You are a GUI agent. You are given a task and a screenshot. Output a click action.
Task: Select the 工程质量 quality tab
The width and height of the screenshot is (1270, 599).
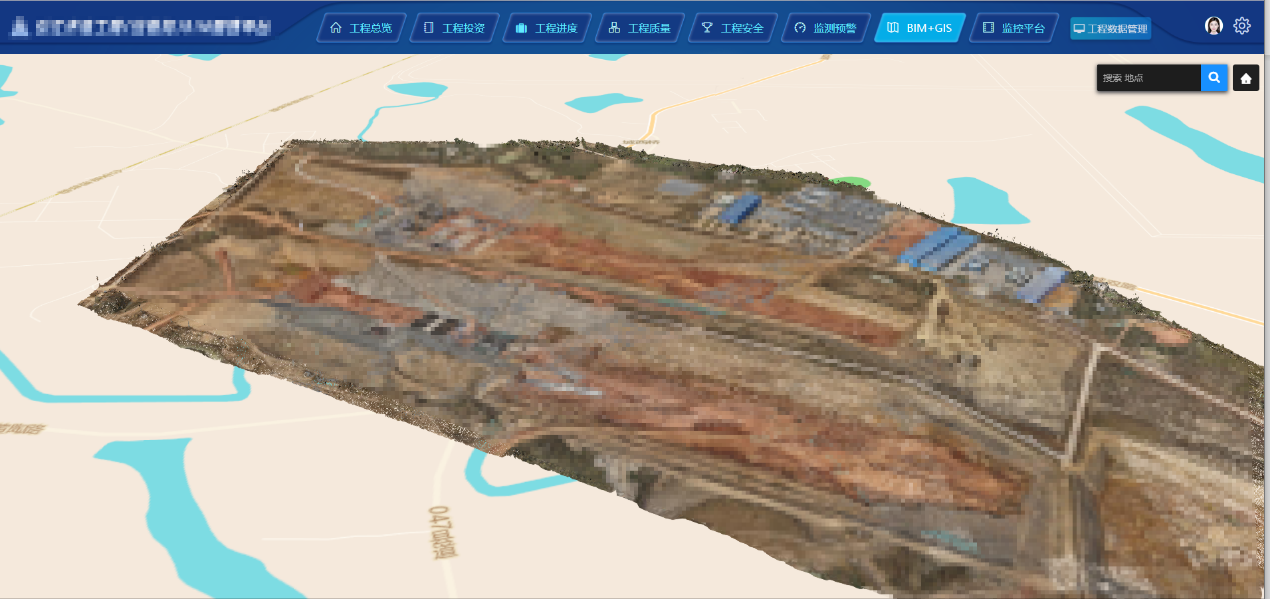tap(639, 28)
